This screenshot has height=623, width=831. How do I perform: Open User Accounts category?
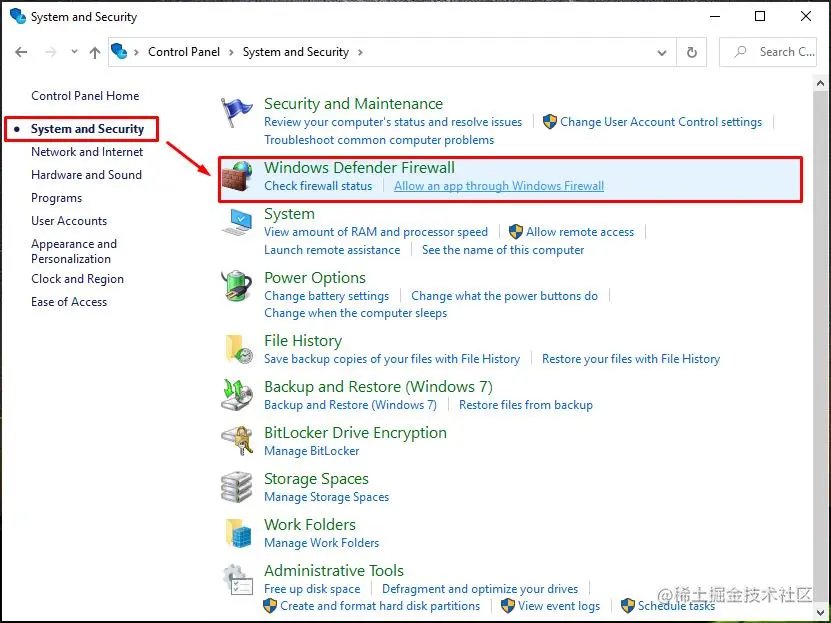click(69, 221)
